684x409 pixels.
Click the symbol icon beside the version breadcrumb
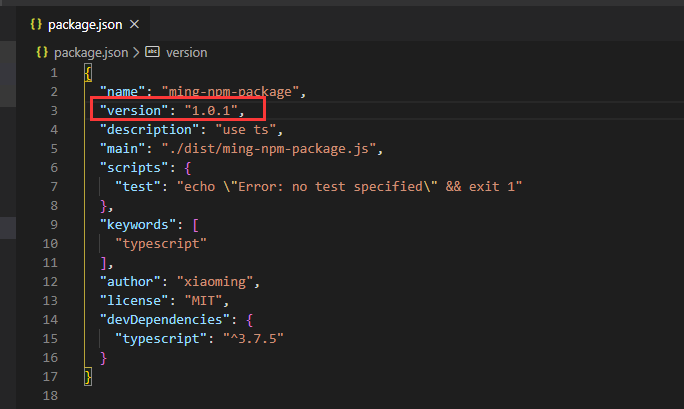tap(153, 52)
